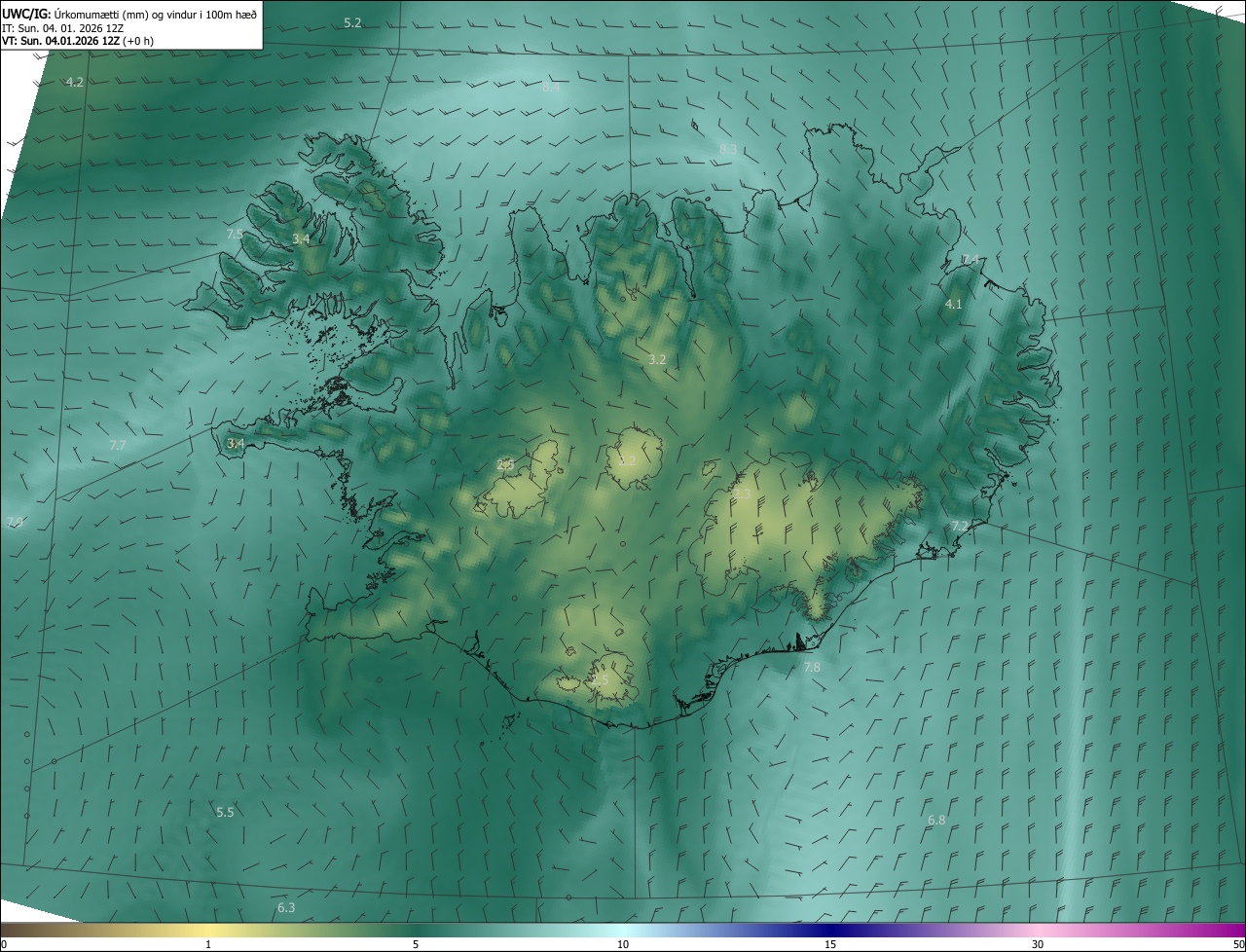The image size is (1246, 952).
Task: Click the 7.9 value label on the map
Action: 14,523
